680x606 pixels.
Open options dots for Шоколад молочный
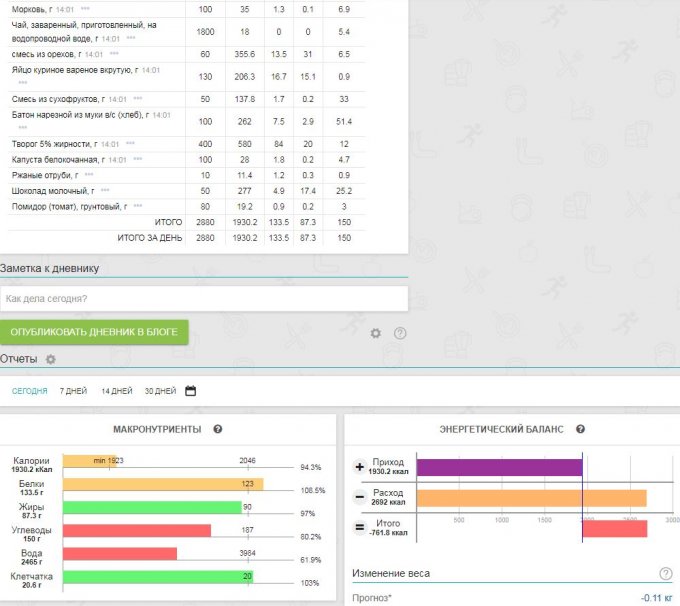(104, 190)
